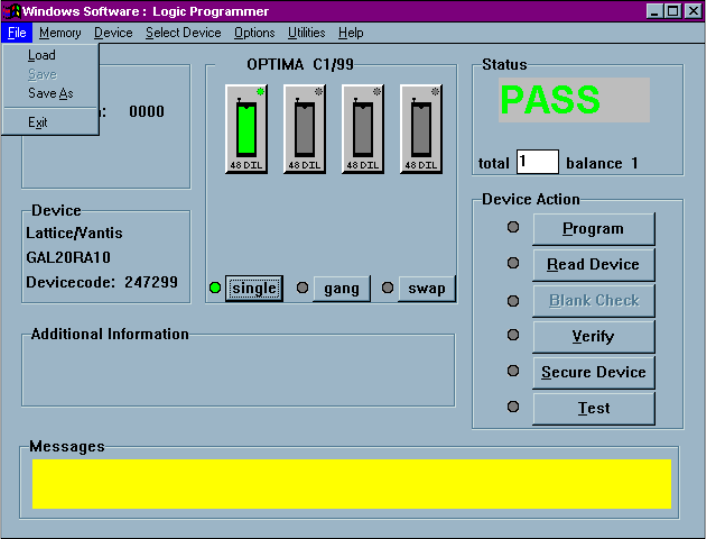
Task: Select the third 48 DIL socket icon
Action: coord(363,129)
